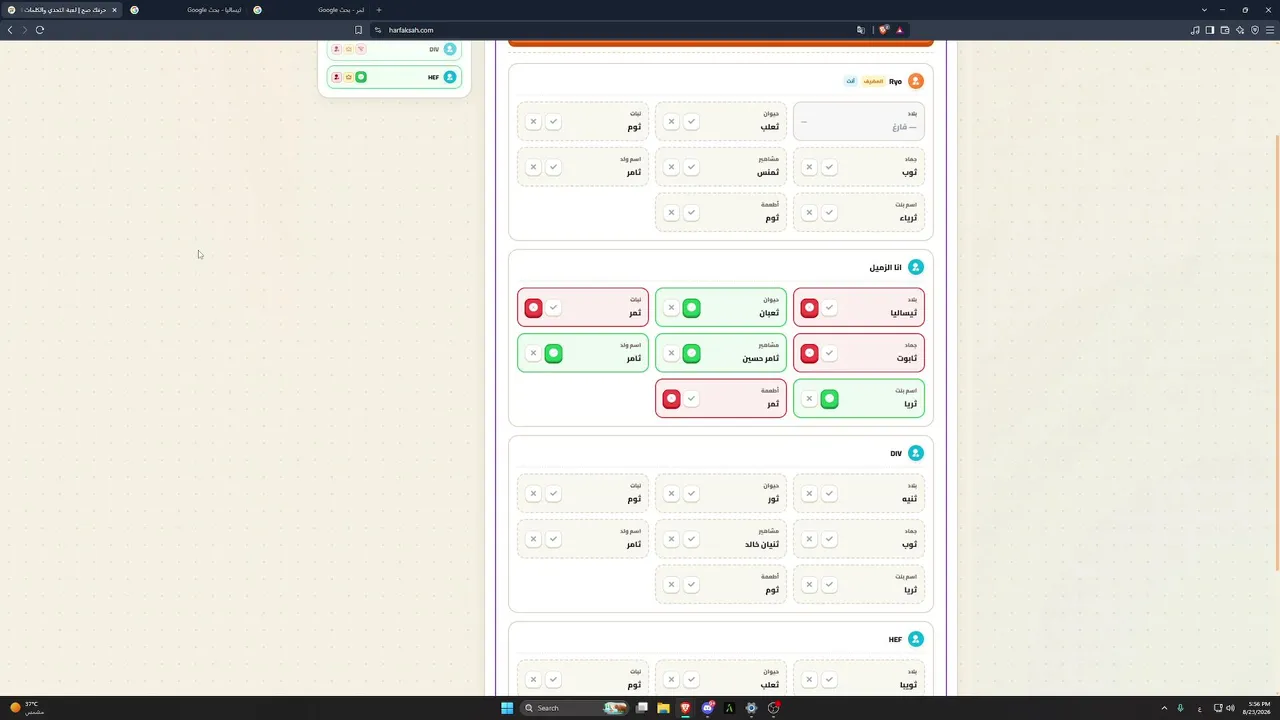1280x720 pixels.
Task: Reject Ryo's celebrity answer ثمنس
Action: (671, 167)
